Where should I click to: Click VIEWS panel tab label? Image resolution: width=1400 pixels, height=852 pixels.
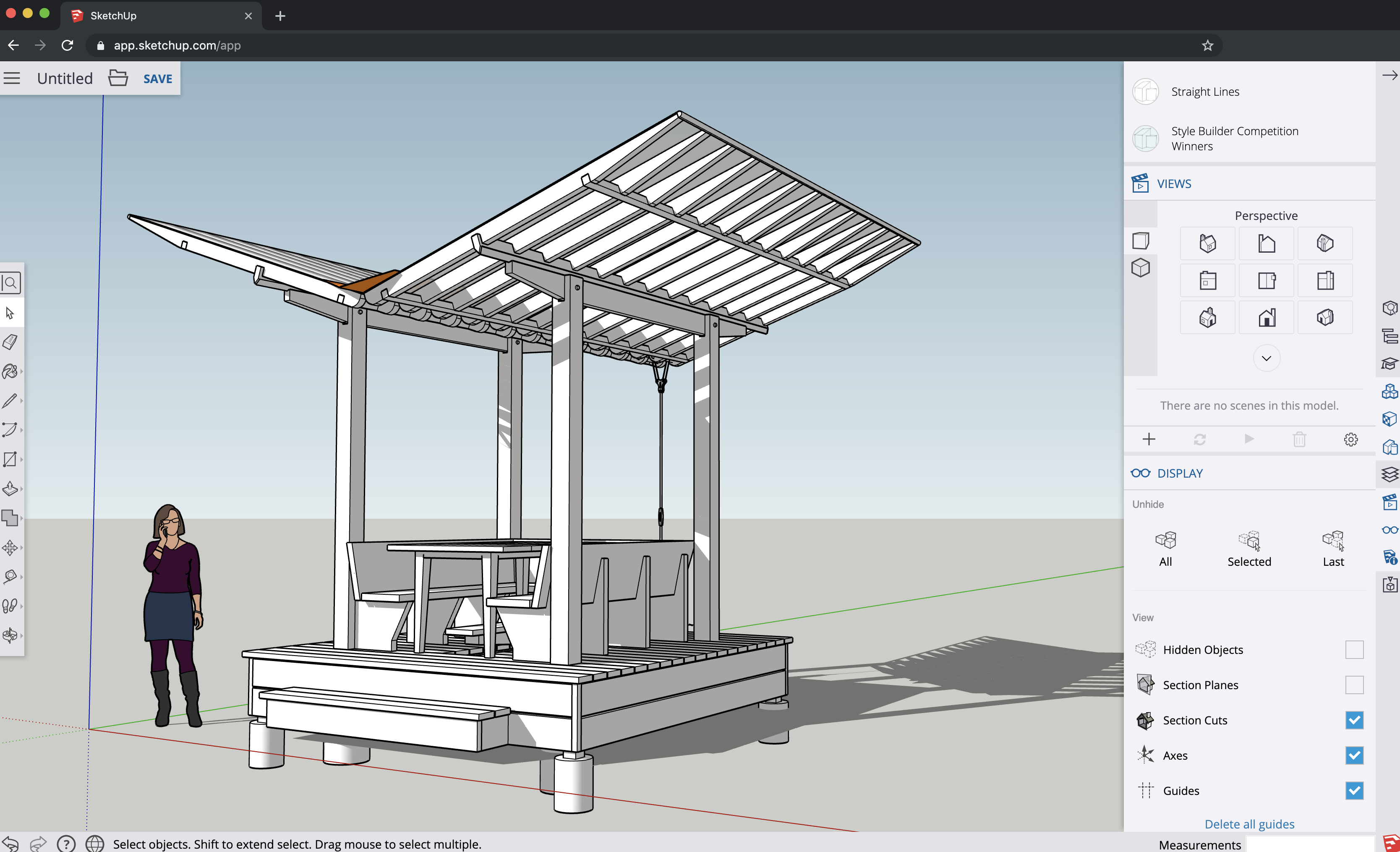point(1174,183)
